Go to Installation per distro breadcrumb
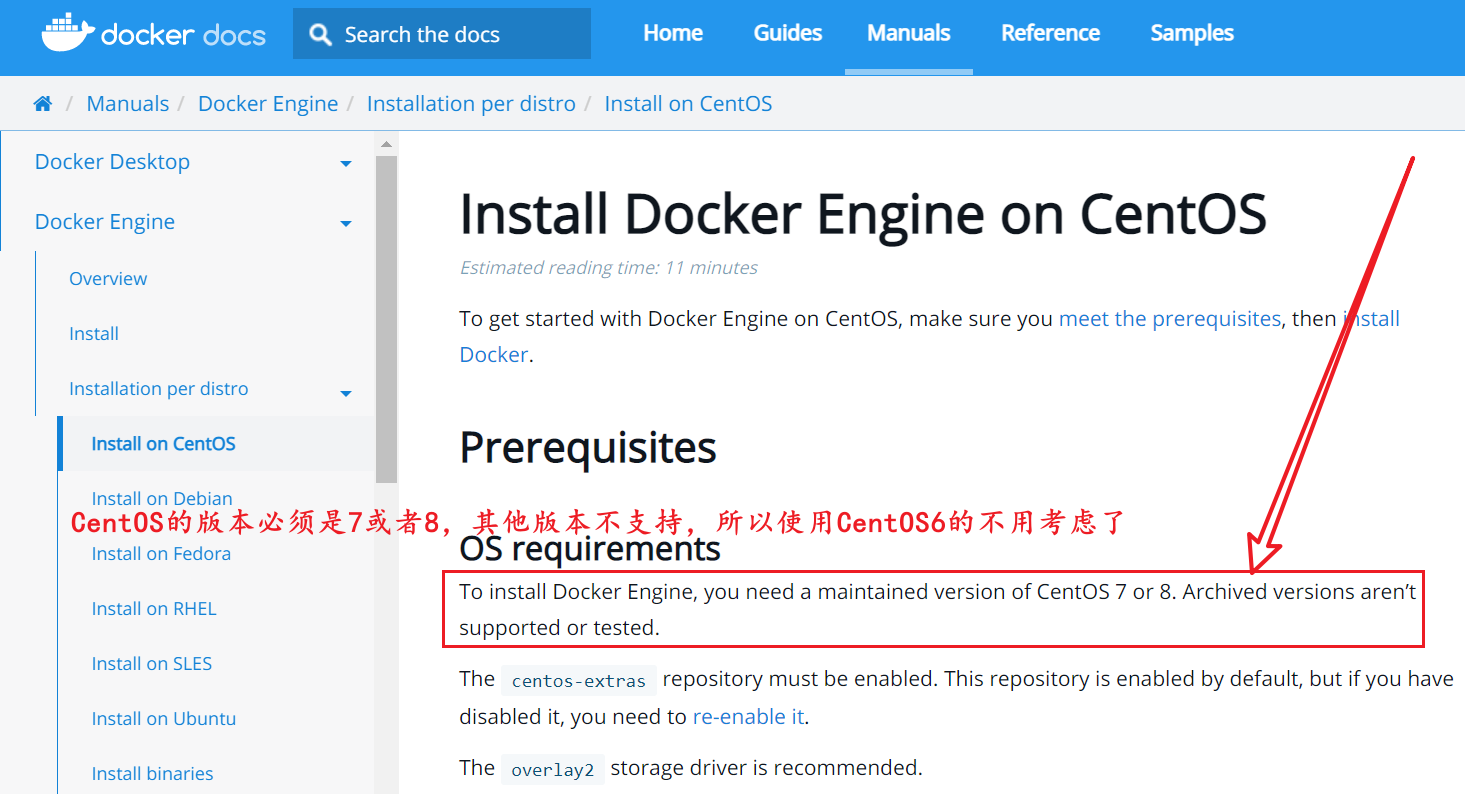1465x794 pixels. click(471, 104)
